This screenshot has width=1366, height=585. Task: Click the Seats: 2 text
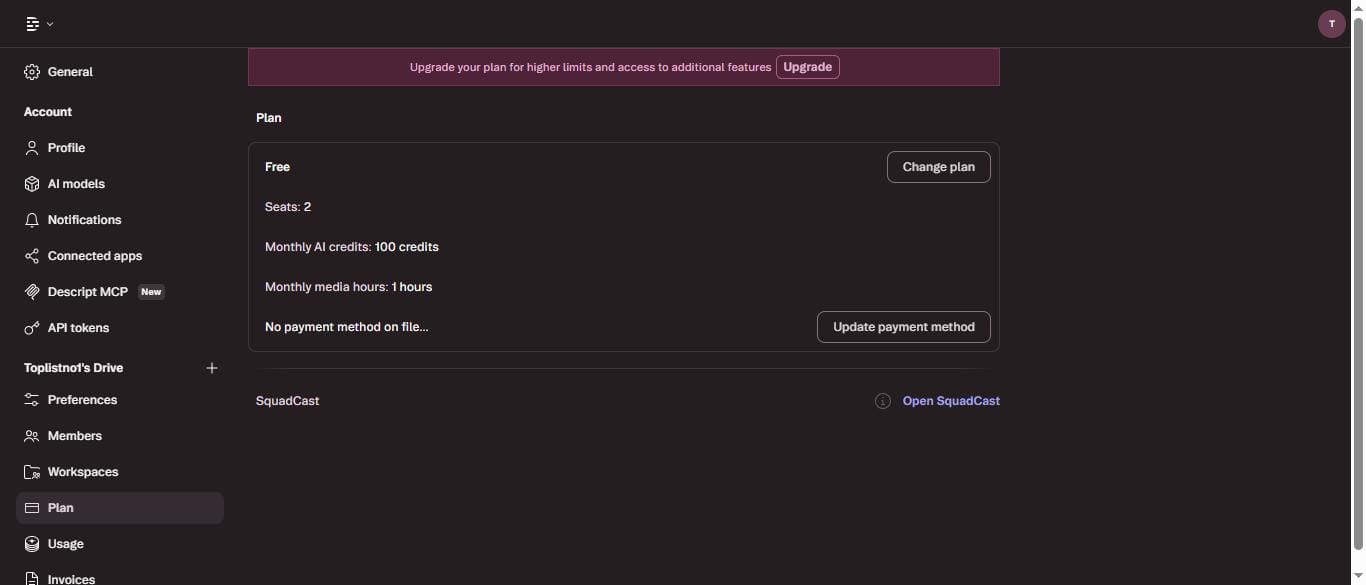pos(288,207)
